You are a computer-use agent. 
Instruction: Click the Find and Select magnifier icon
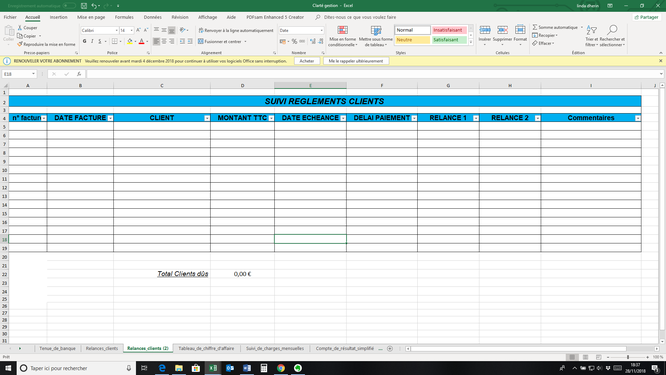(612, 30)
